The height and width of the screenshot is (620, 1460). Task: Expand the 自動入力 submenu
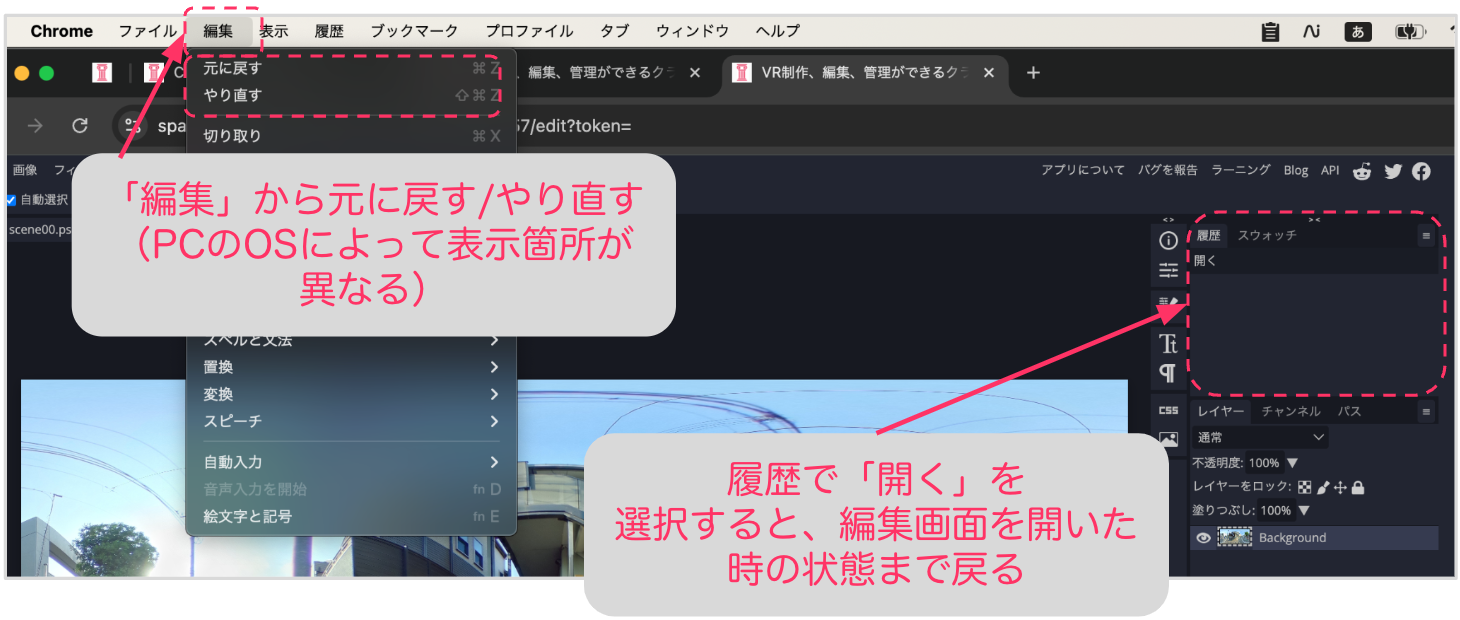(x=351, y=462)
